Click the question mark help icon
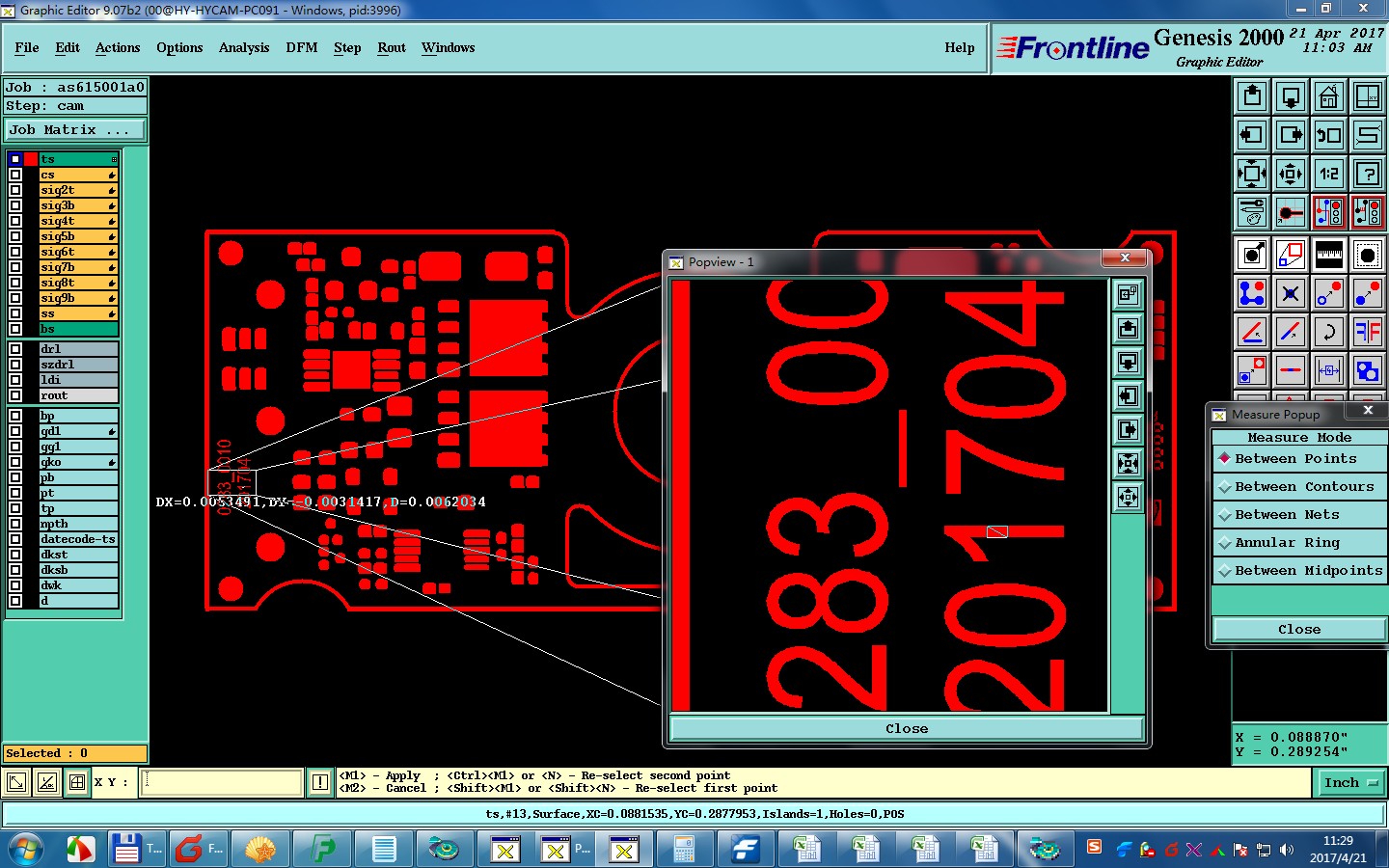Screen dimensions: 1389x868 [x=1368, y=174]
